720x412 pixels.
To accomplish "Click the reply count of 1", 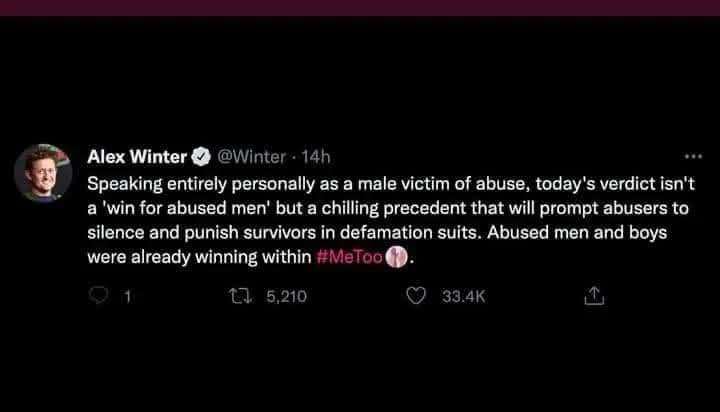I will [x=127, y=296].
